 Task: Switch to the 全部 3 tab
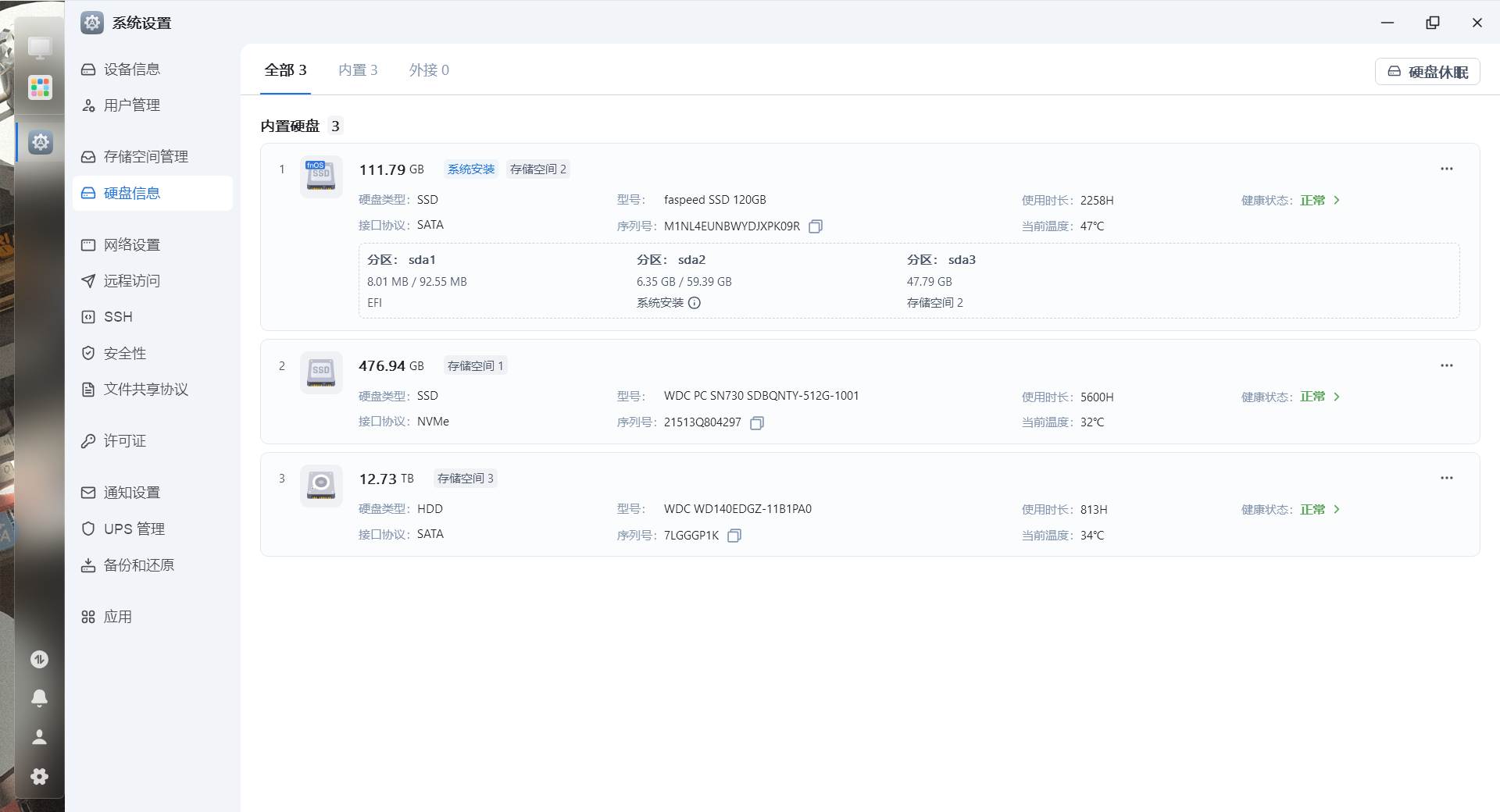(285, 70)
